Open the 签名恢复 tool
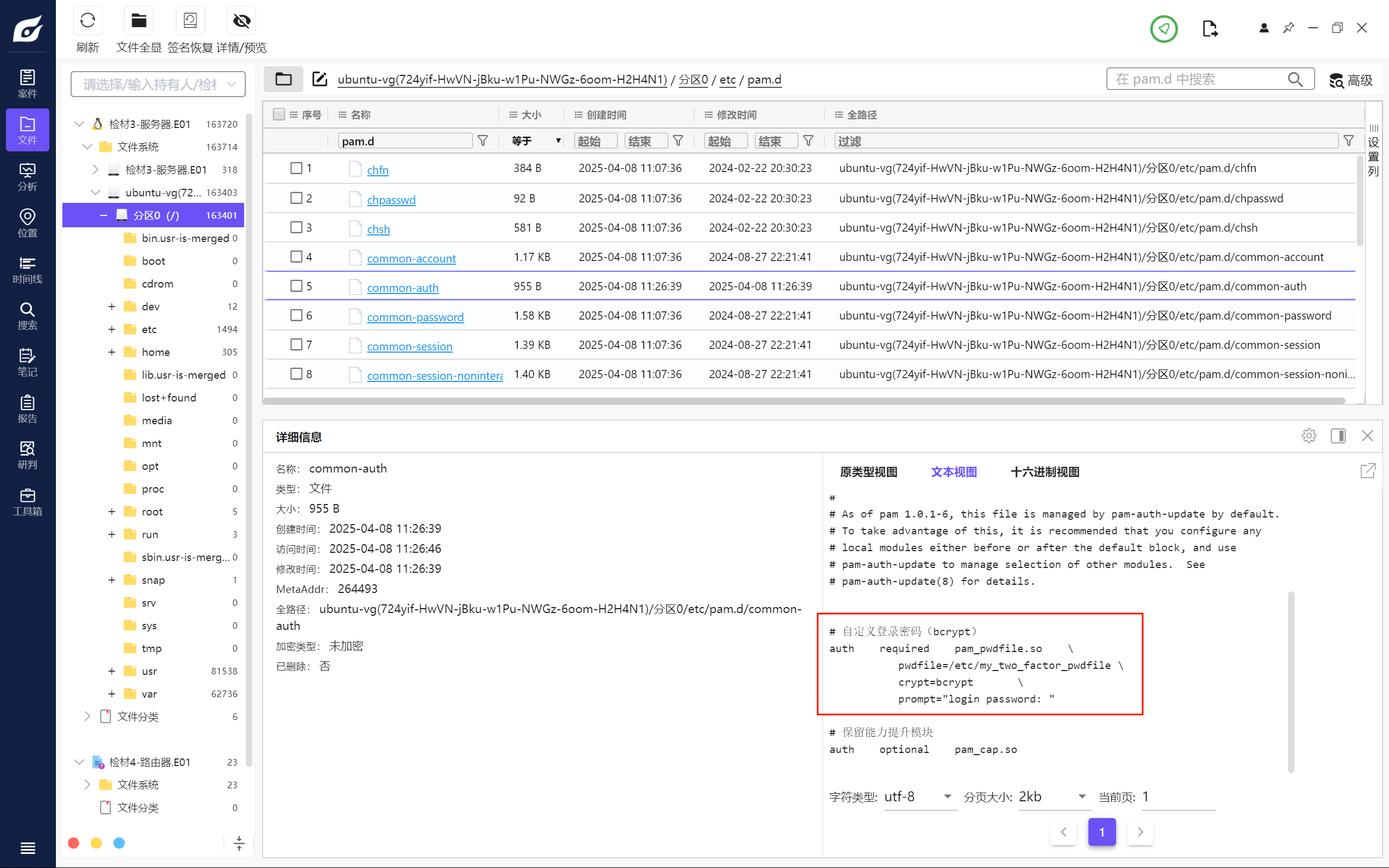Screen dimensions: 1389x868 click(x=190, y=21)
